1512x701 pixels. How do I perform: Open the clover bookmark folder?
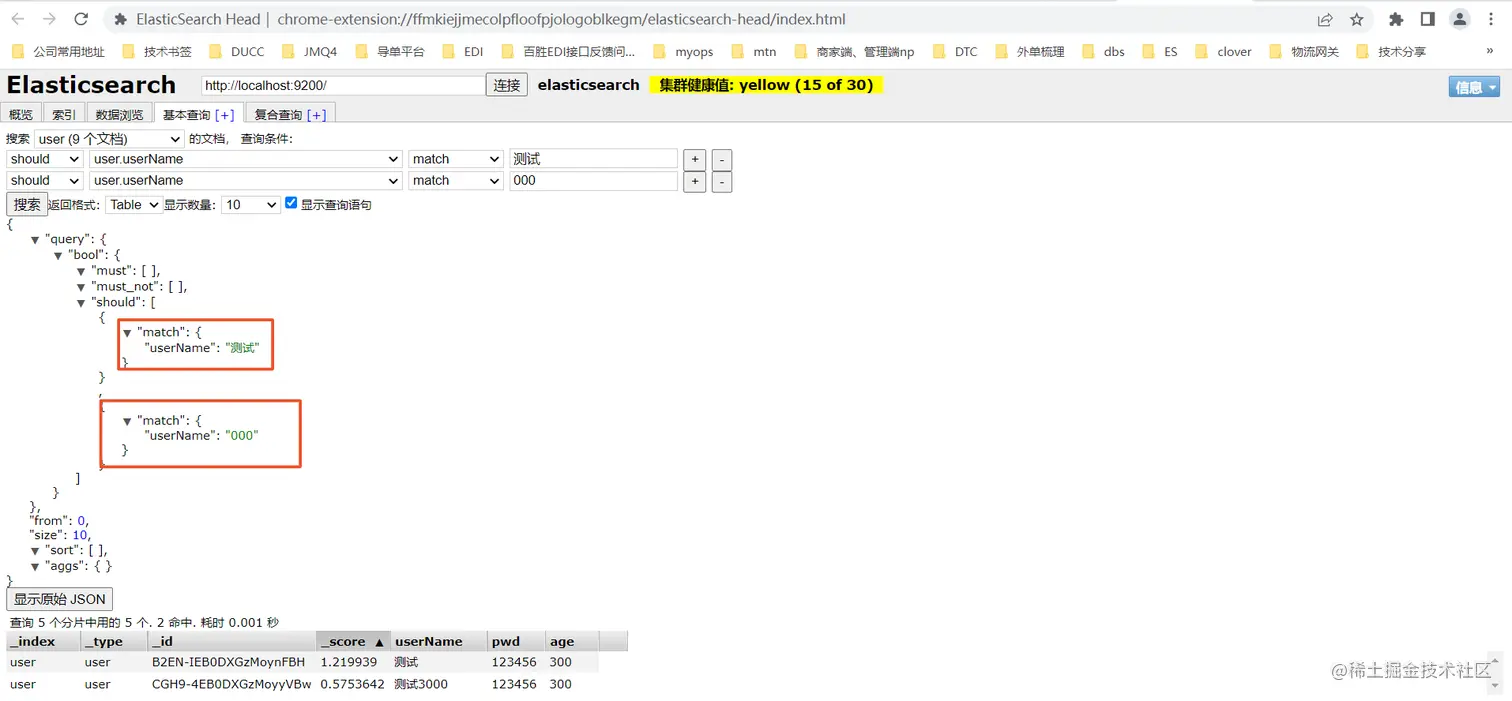(1224, 51)
